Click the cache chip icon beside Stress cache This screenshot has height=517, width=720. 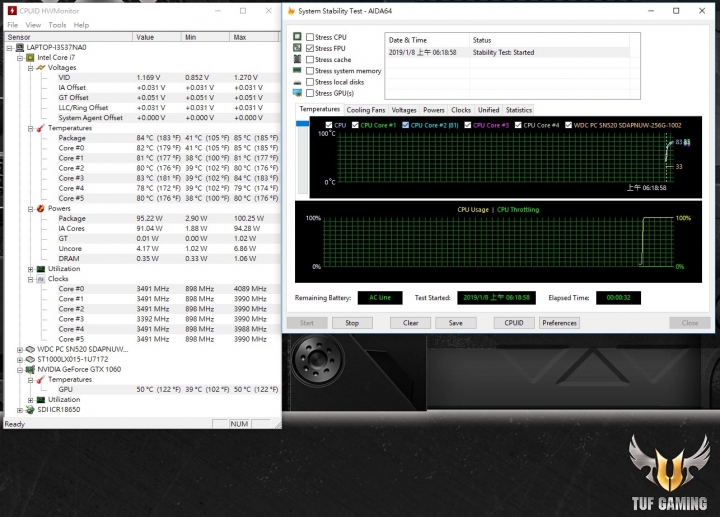298,59
